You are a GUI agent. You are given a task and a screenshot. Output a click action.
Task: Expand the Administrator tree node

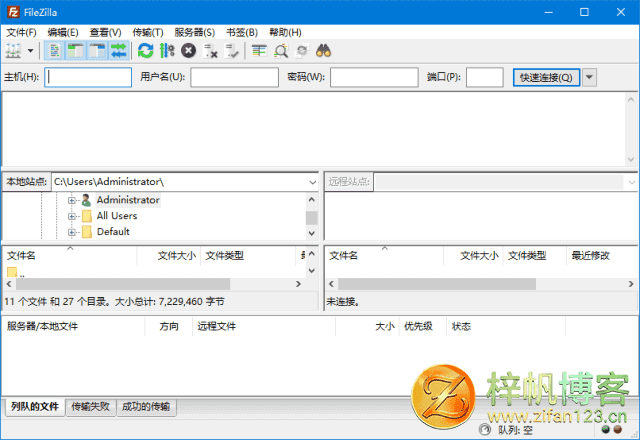coord(71,200)
